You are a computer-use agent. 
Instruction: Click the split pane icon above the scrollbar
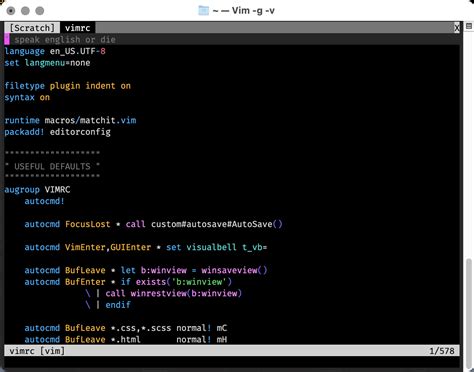(469, 26)
